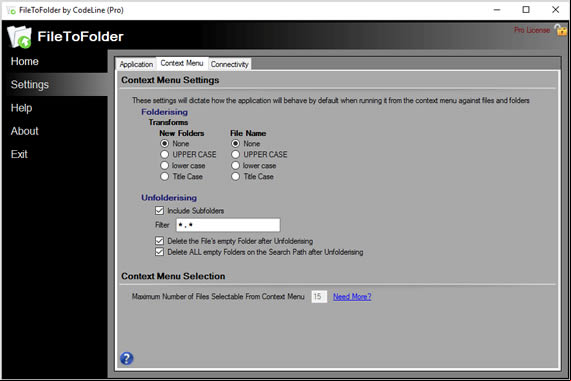Maximize the FileToFolder window

526,10
